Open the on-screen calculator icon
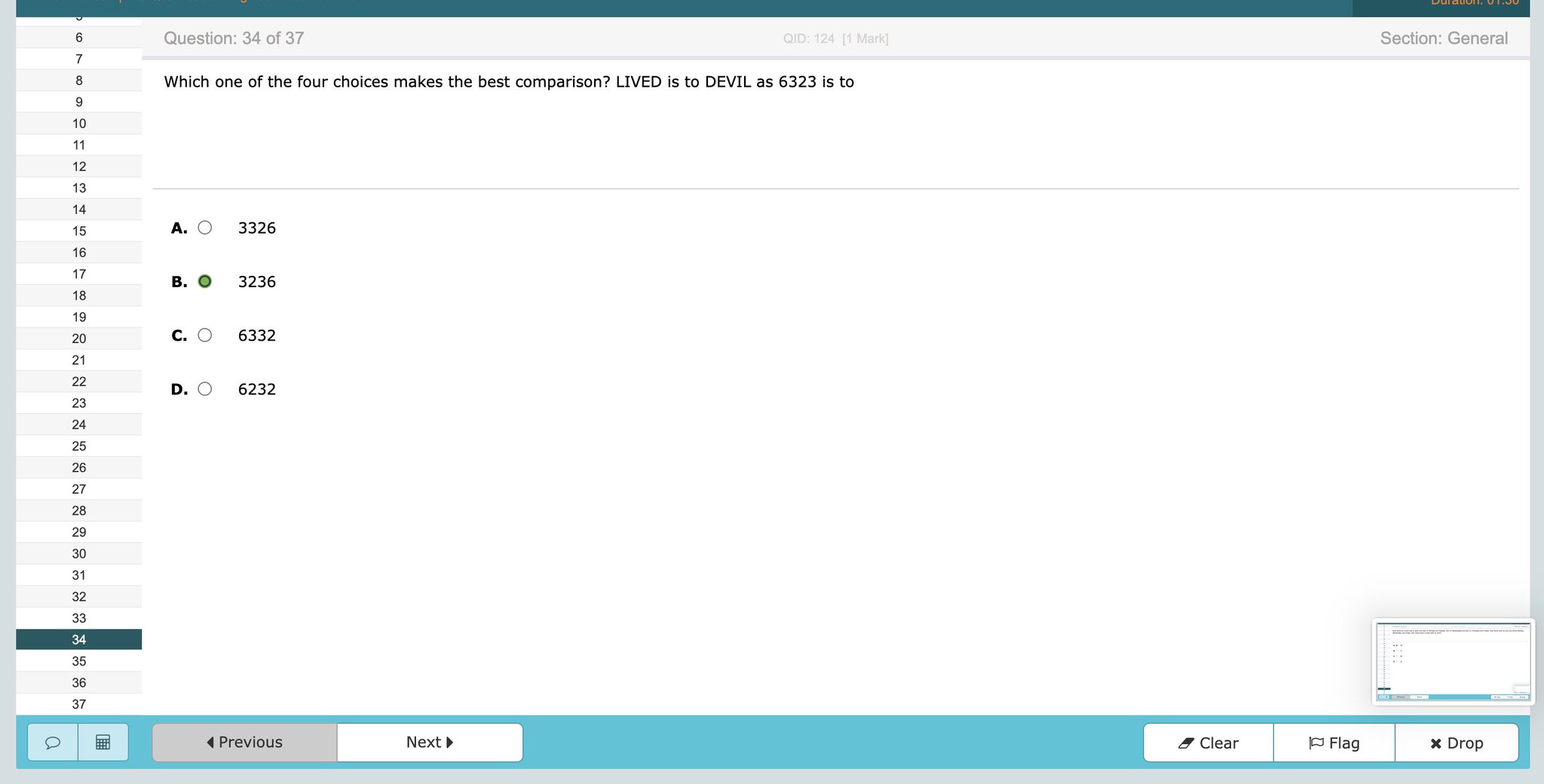The height and width of the screenshot is (784, 1544). click(x=102, y=743)
